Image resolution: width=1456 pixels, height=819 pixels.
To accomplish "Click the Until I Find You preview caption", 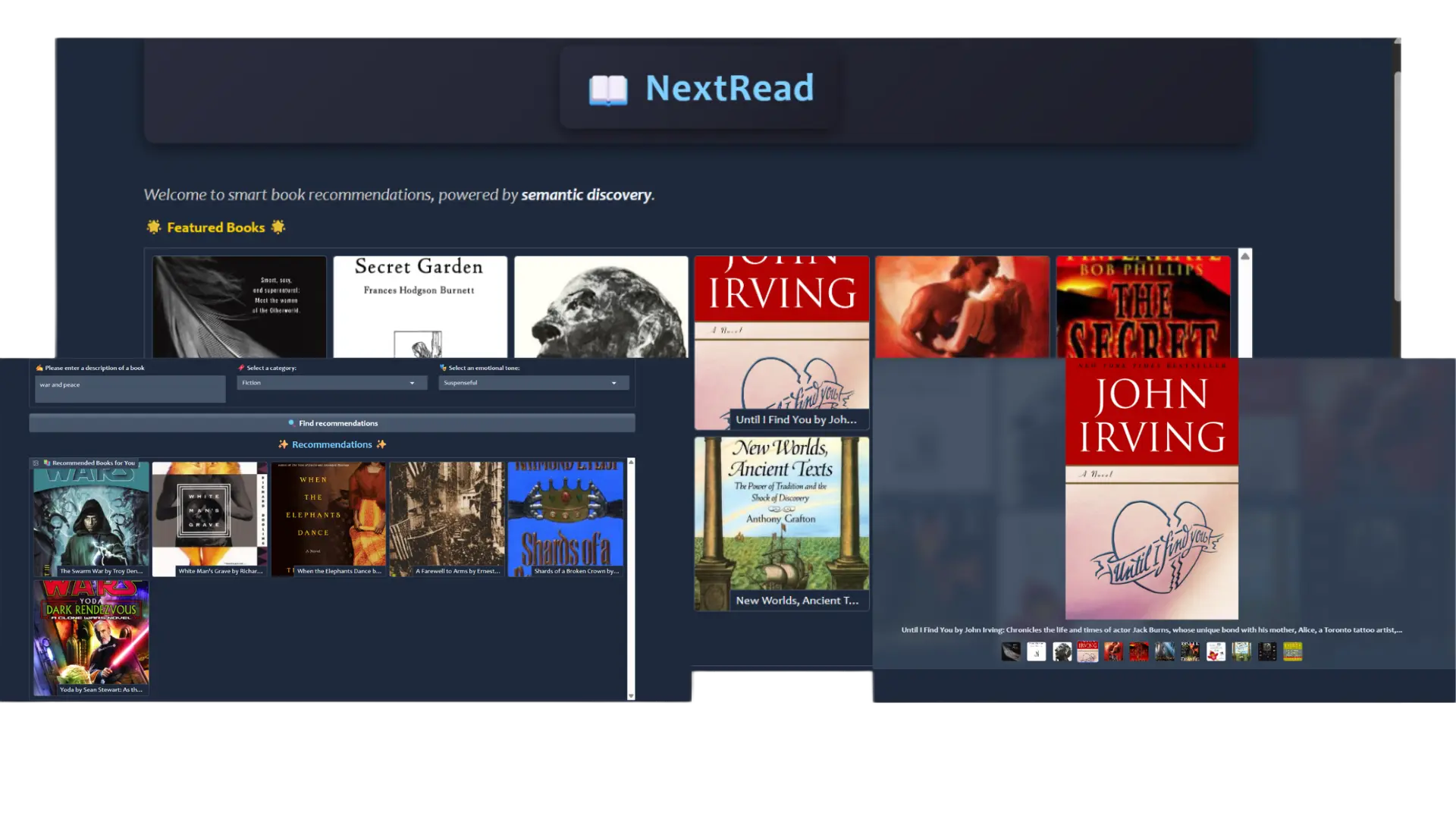I will coord(1152,629).
